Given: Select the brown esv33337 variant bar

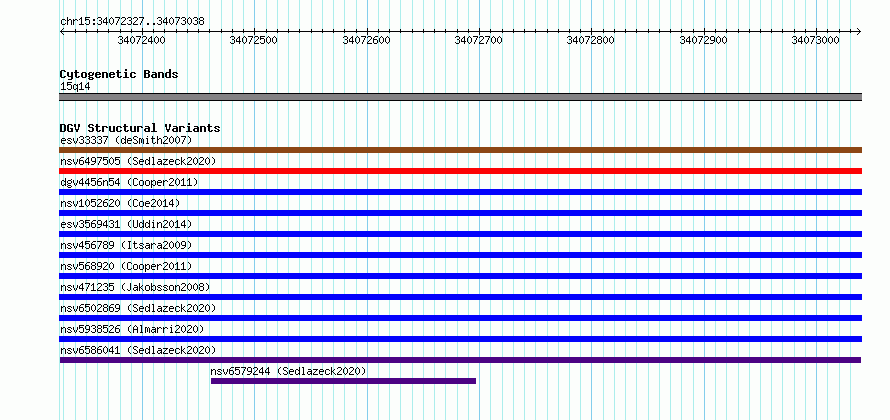Looking at the screenshot, I should point(460,150).
